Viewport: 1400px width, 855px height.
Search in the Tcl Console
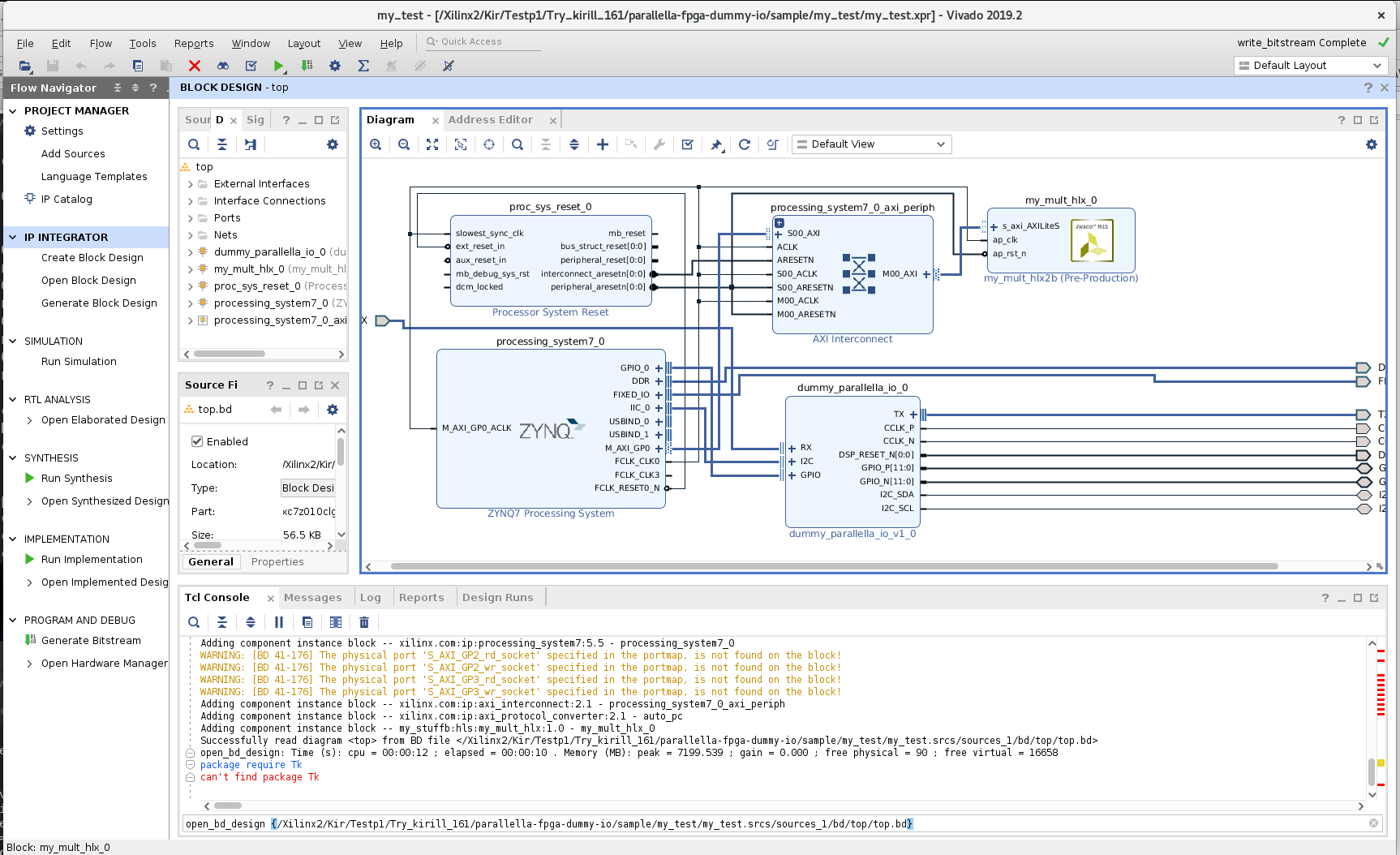click(194, 622)
